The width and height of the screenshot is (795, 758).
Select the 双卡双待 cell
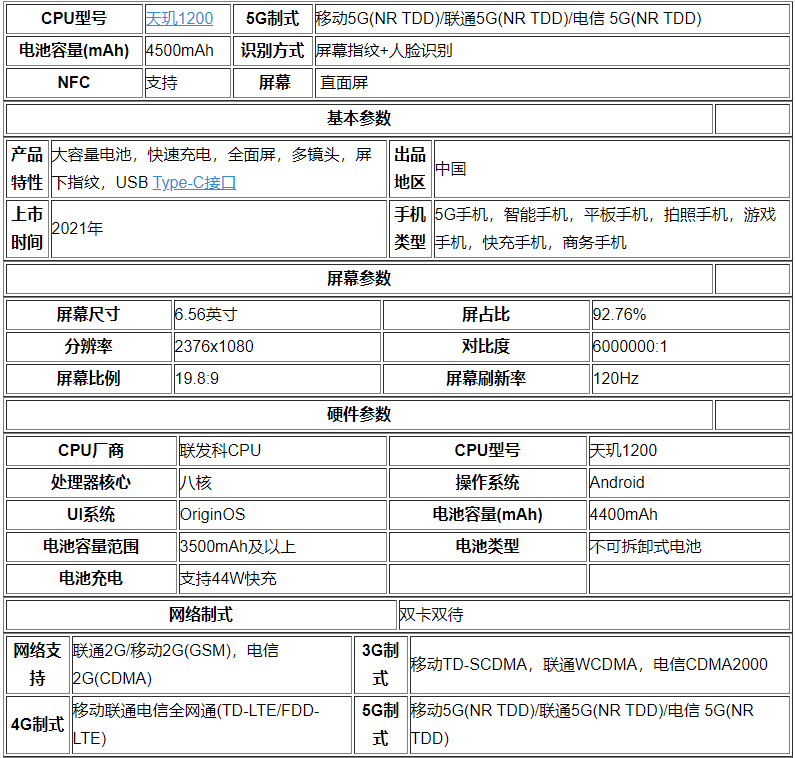pyautogui.click(x=431, y=614)
